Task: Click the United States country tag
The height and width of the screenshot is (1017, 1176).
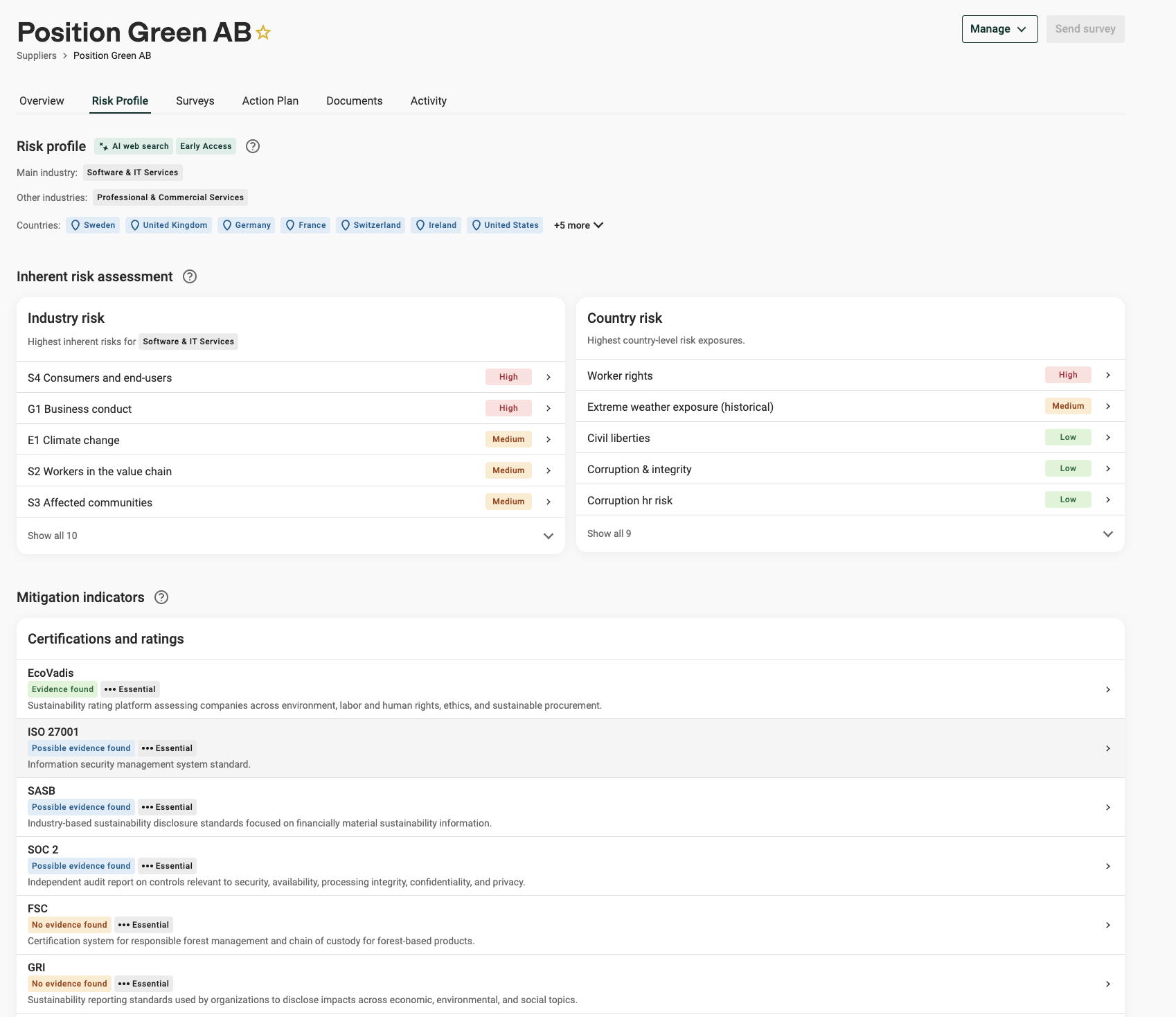Action: tap(505, 225)
